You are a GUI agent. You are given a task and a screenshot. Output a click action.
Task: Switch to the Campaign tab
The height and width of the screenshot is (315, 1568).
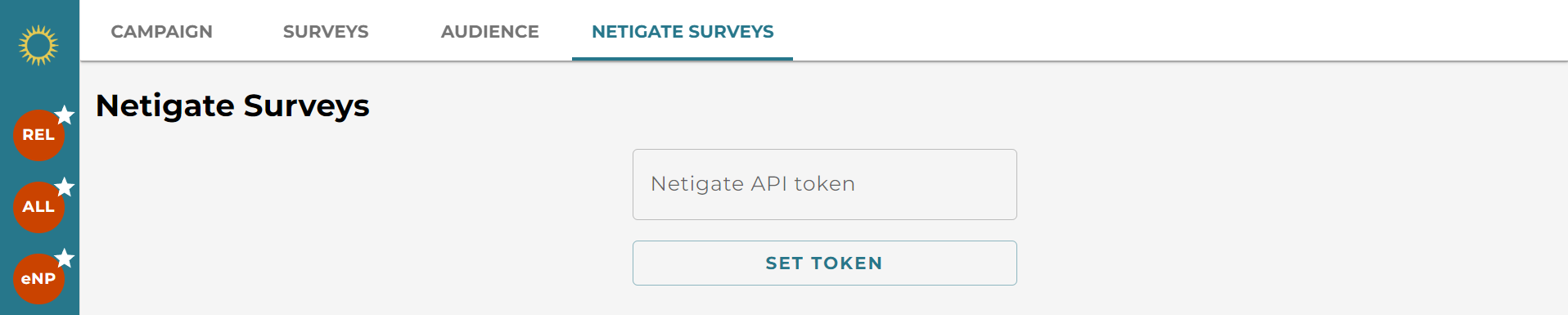(161, 31)
